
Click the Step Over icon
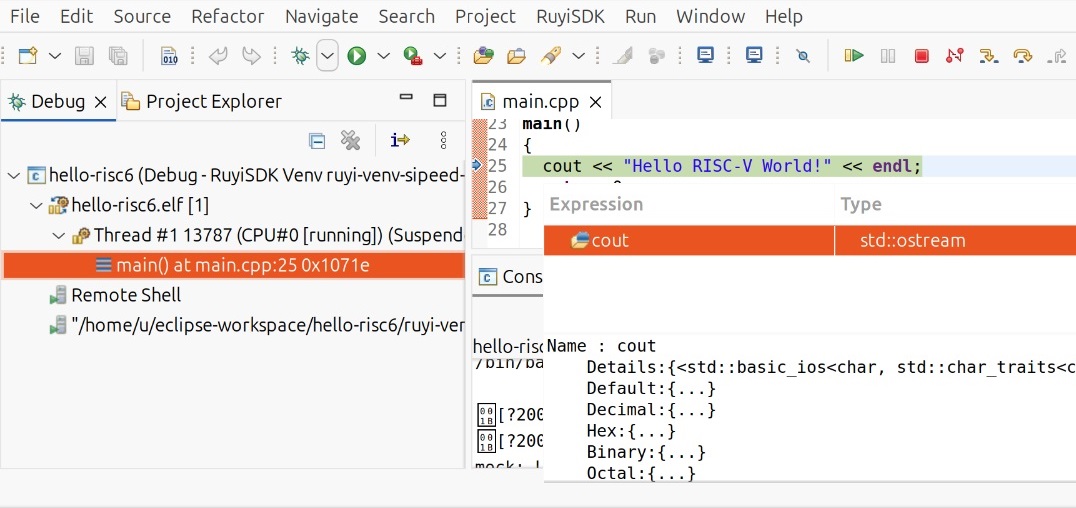[x=1022, y=56]
